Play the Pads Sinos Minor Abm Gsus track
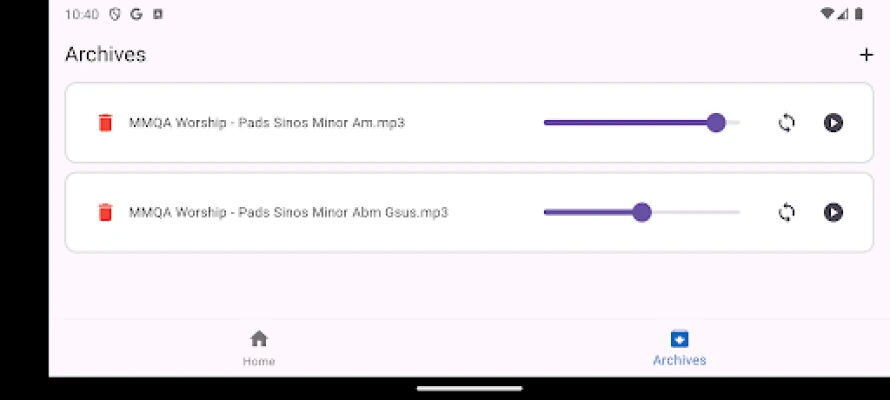Viewport: 890px width, 400px height. click(833, 212)
